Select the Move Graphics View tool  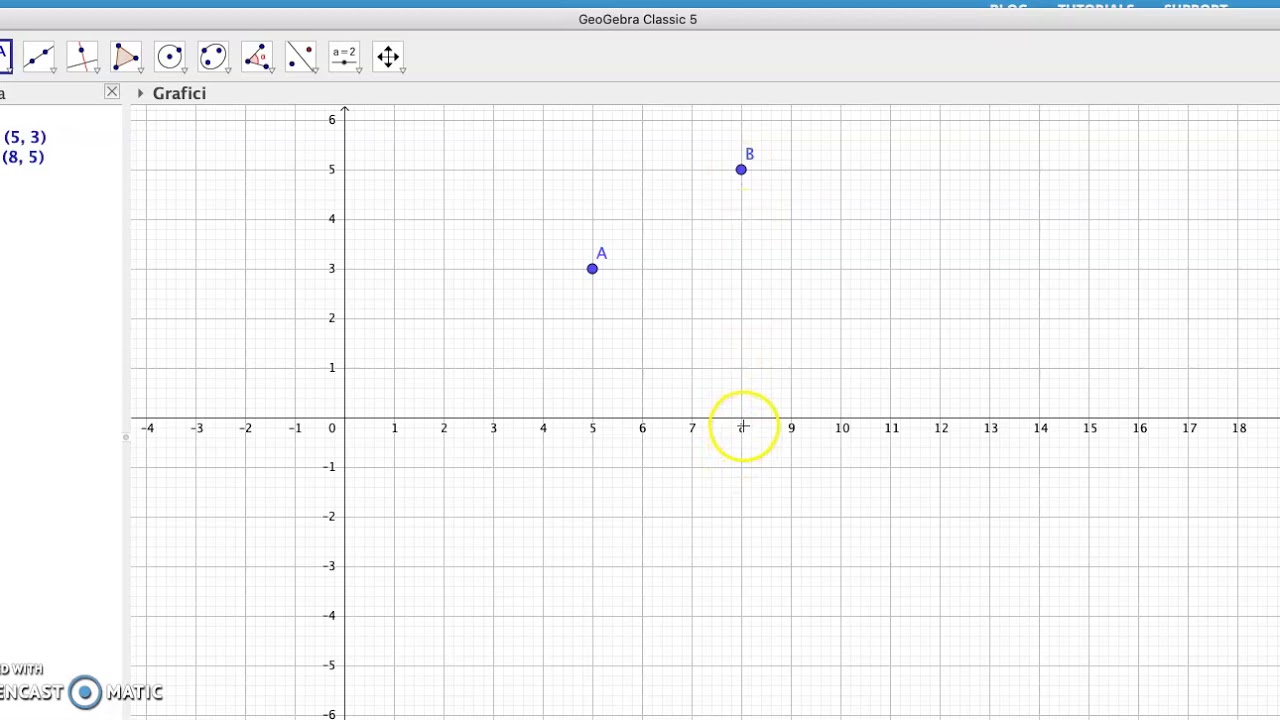(x=388, y=56)
